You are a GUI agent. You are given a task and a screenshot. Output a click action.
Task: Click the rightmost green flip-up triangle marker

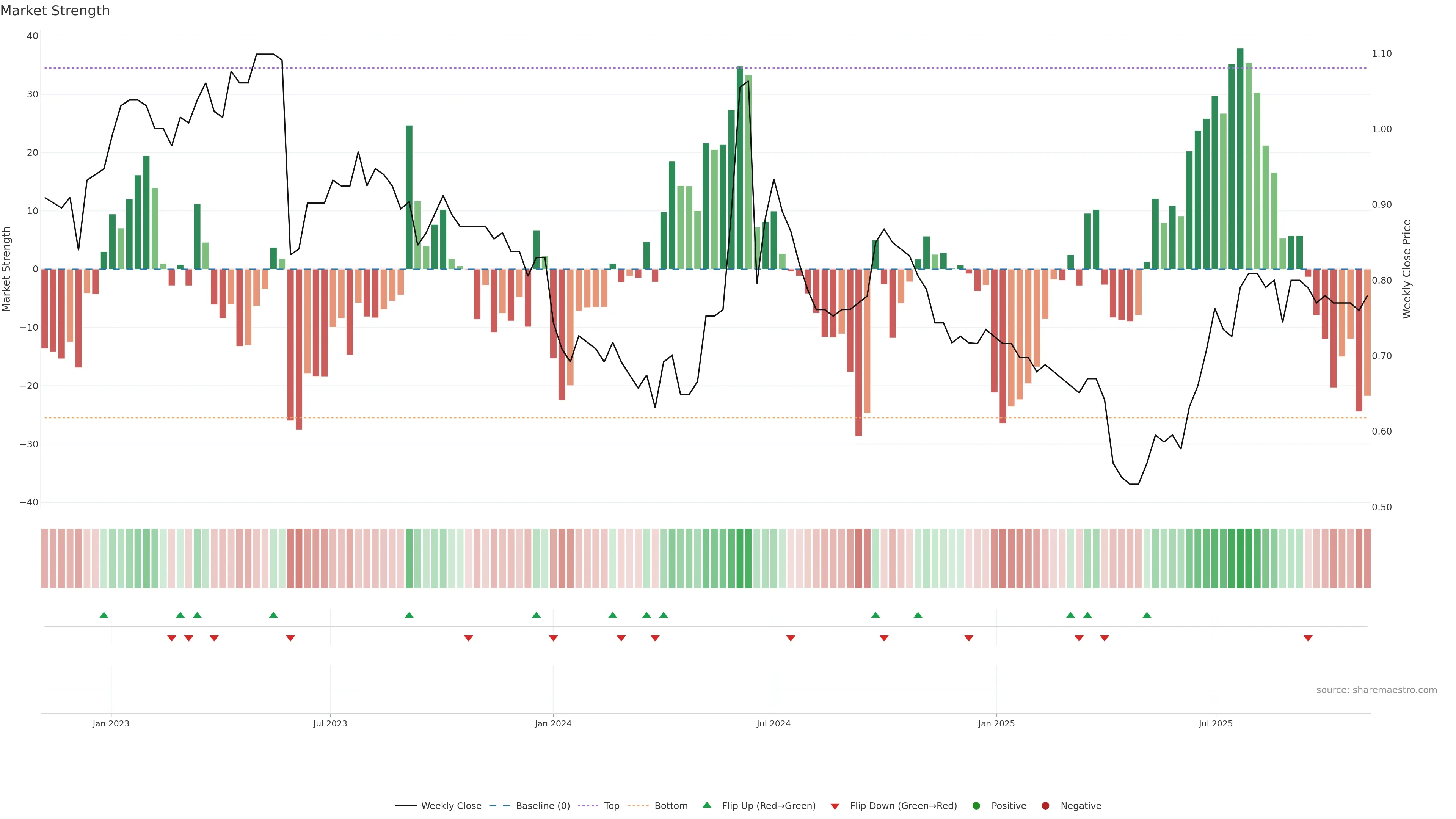click(x=1147, y=615)
